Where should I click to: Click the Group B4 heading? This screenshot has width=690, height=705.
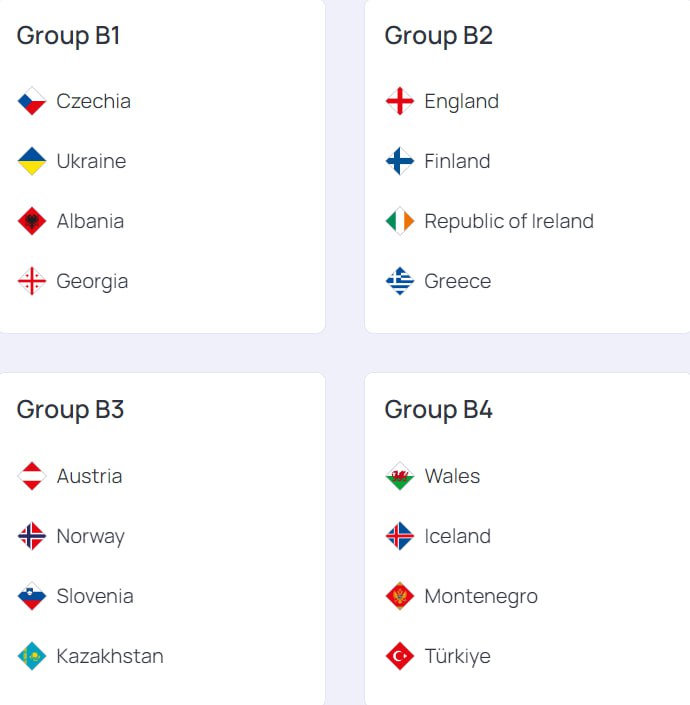click(439, 410)
